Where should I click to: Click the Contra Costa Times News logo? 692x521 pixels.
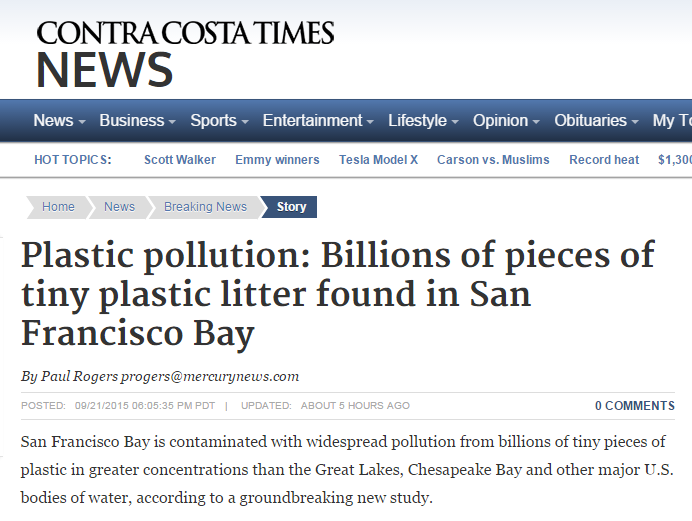coord(185,54)
